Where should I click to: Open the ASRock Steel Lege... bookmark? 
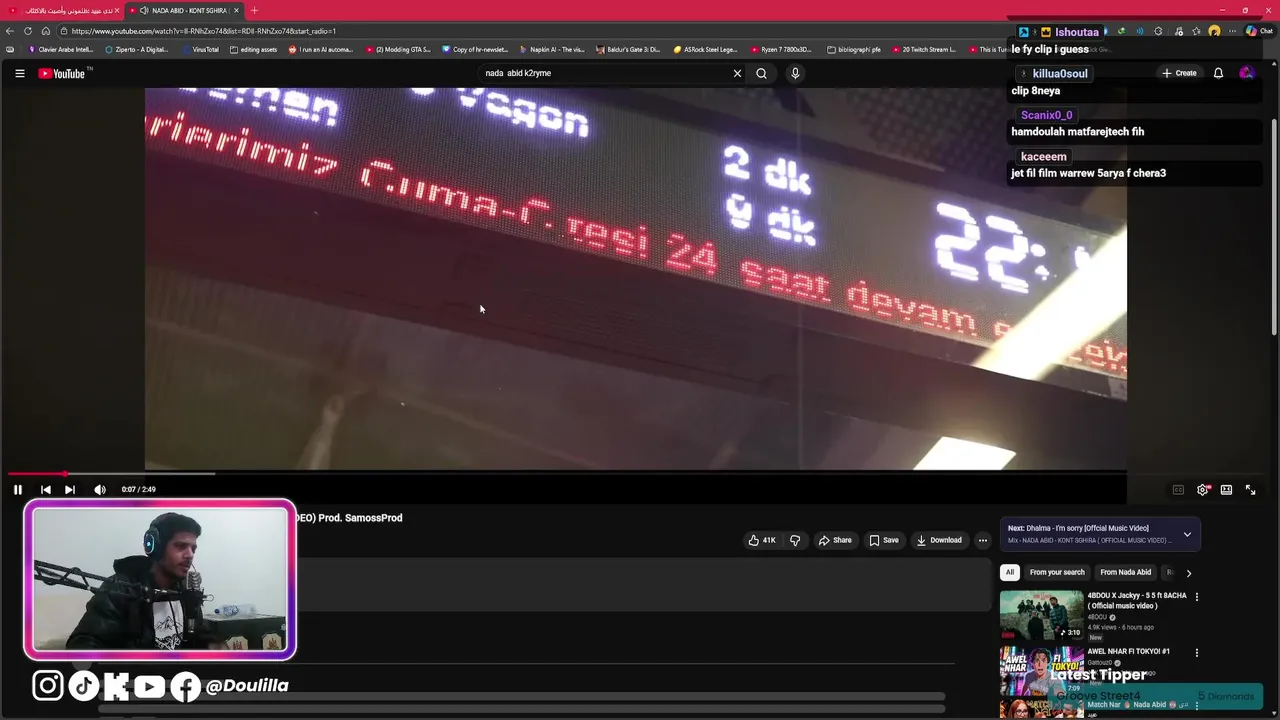706,49
